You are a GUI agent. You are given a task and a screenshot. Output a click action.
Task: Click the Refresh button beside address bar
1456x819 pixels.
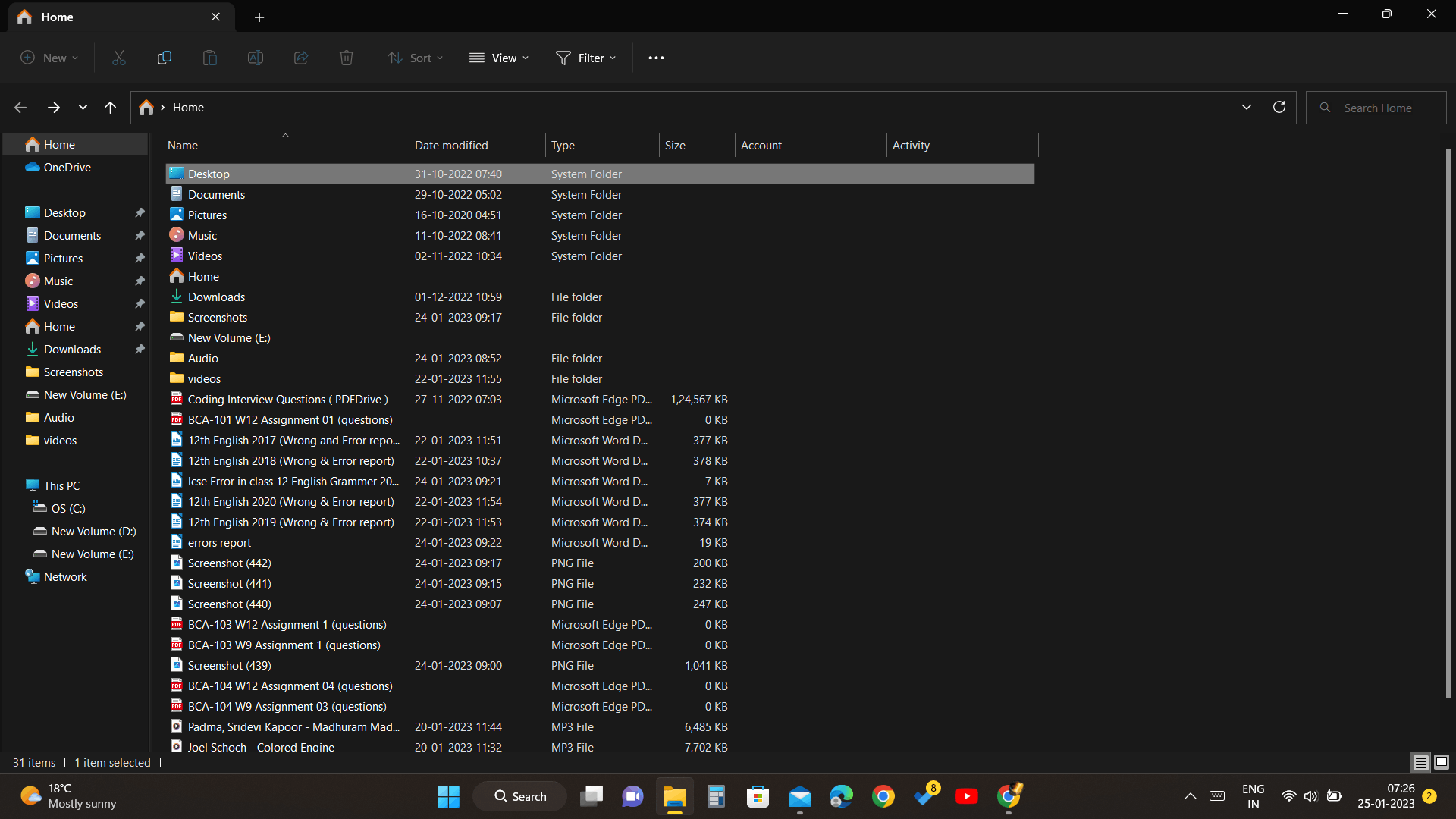point(1279,108)
